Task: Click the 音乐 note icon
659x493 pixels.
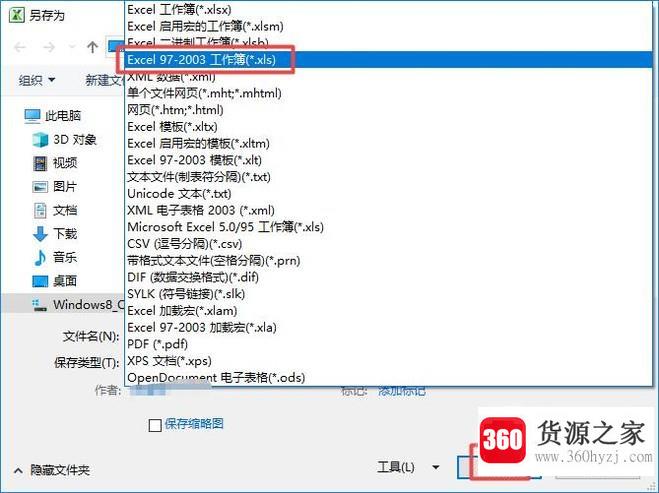Action: pos(40,257)
